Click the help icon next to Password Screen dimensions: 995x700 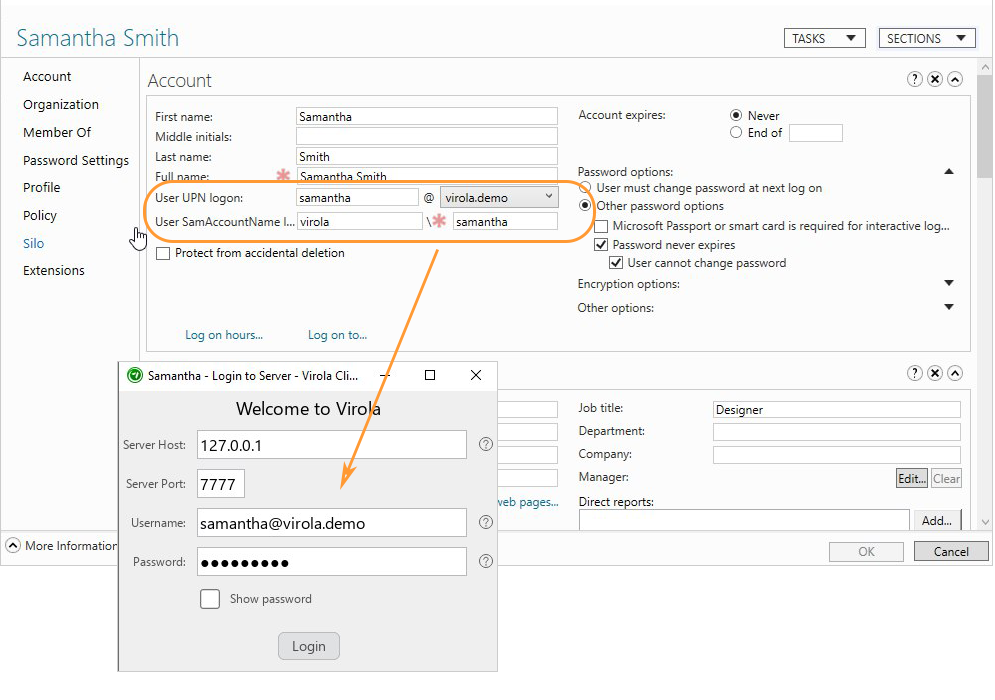[x=486, y=561]
